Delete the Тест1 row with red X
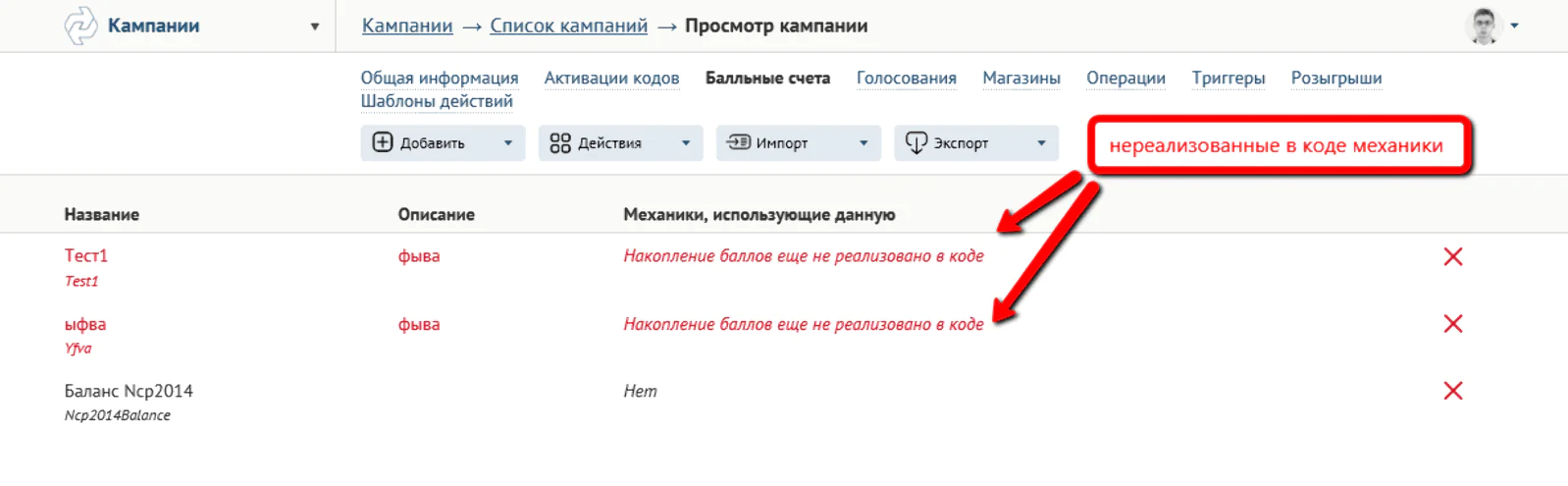The image size is (1568, 486). 1453,256
